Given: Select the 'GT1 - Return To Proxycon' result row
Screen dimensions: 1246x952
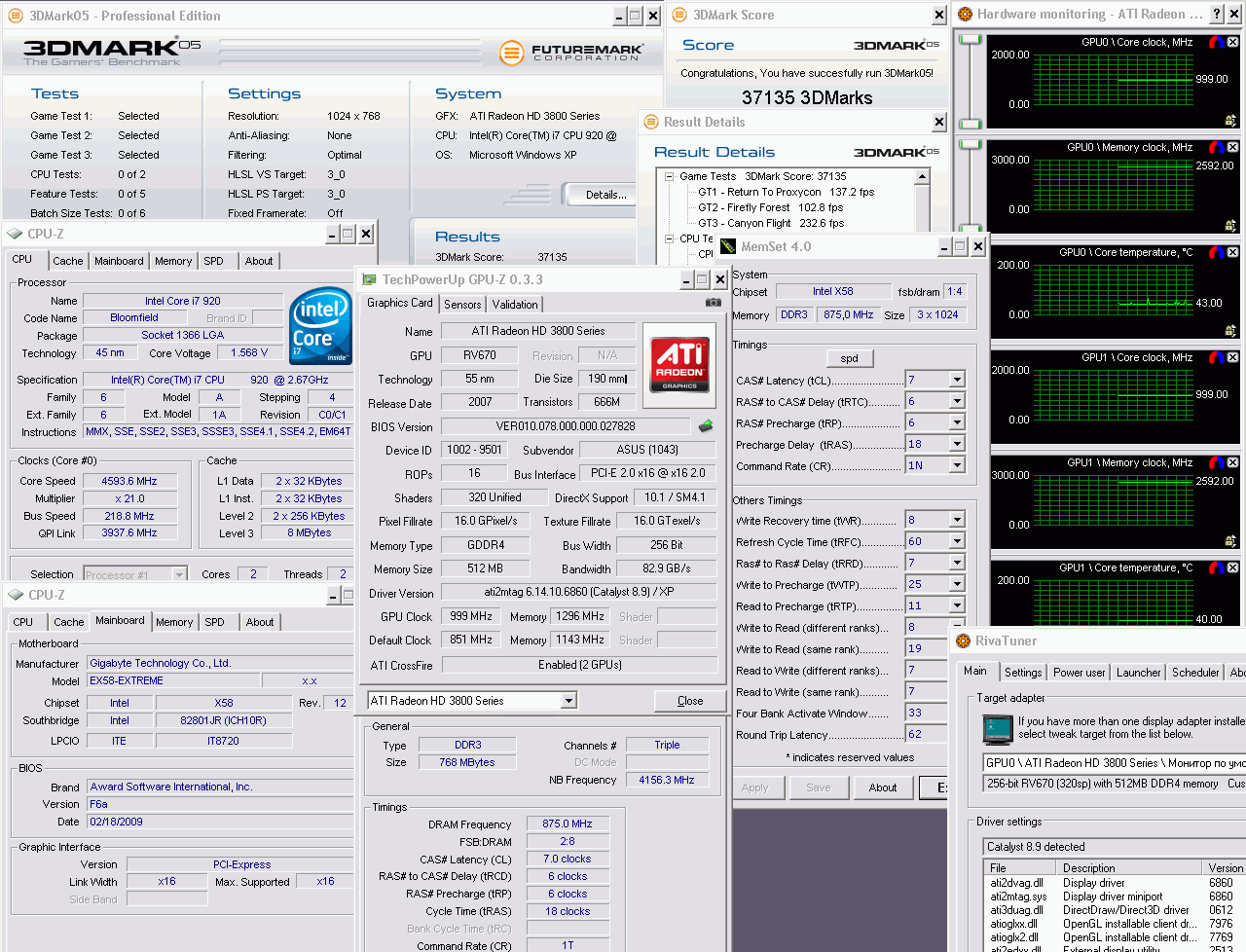Looking at the screenshot, I should click(786, 192).
